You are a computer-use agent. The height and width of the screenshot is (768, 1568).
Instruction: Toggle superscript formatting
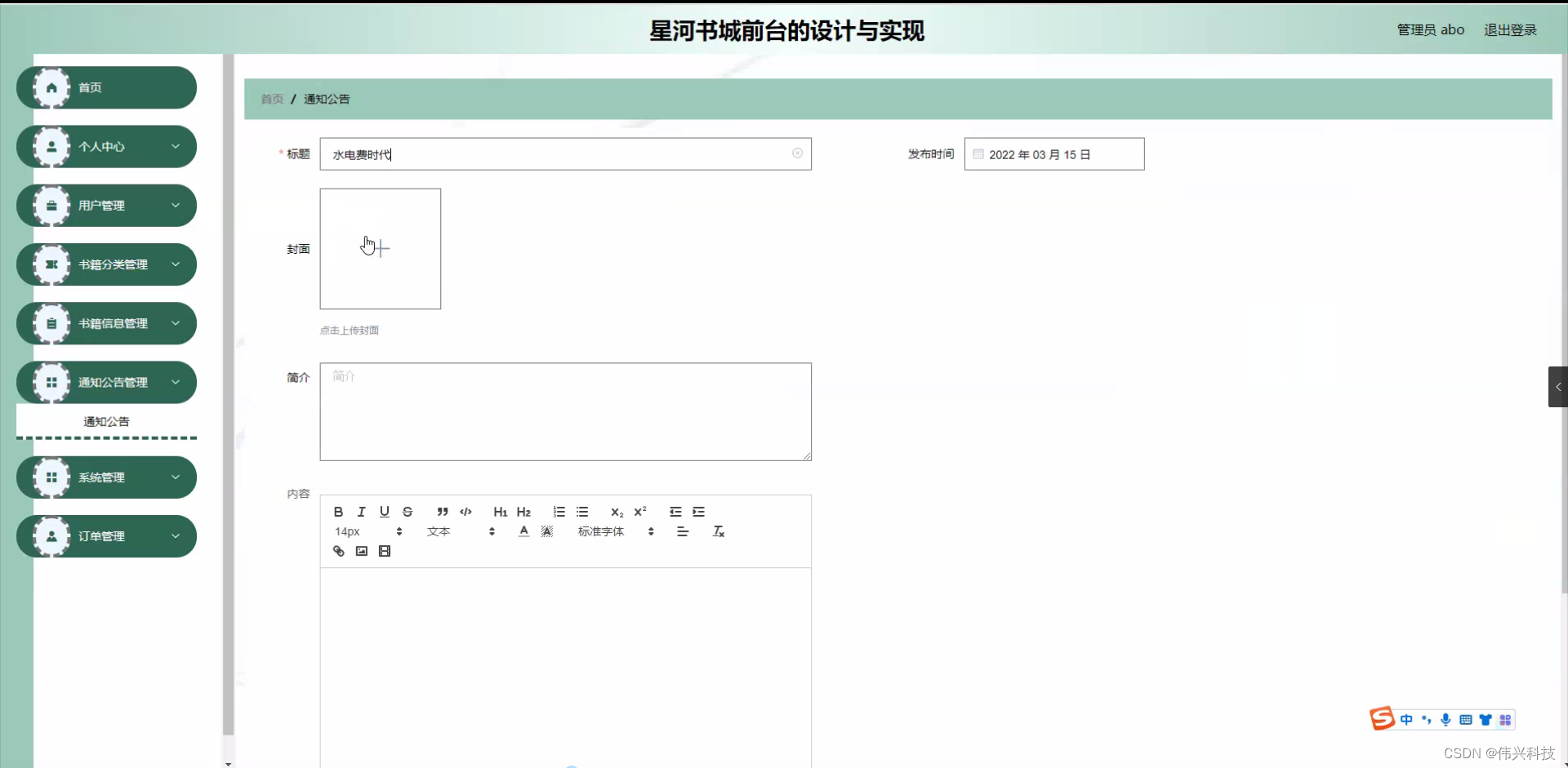tap(640, 512)
